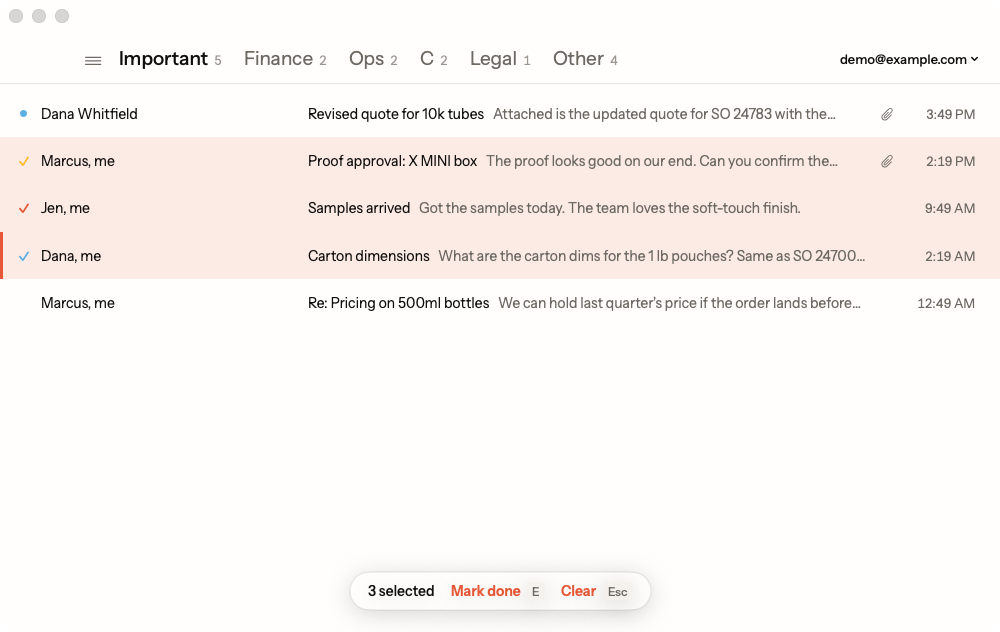Open the demo@example.com account dropdown
1000x632 pixels.
coord(909,59)
